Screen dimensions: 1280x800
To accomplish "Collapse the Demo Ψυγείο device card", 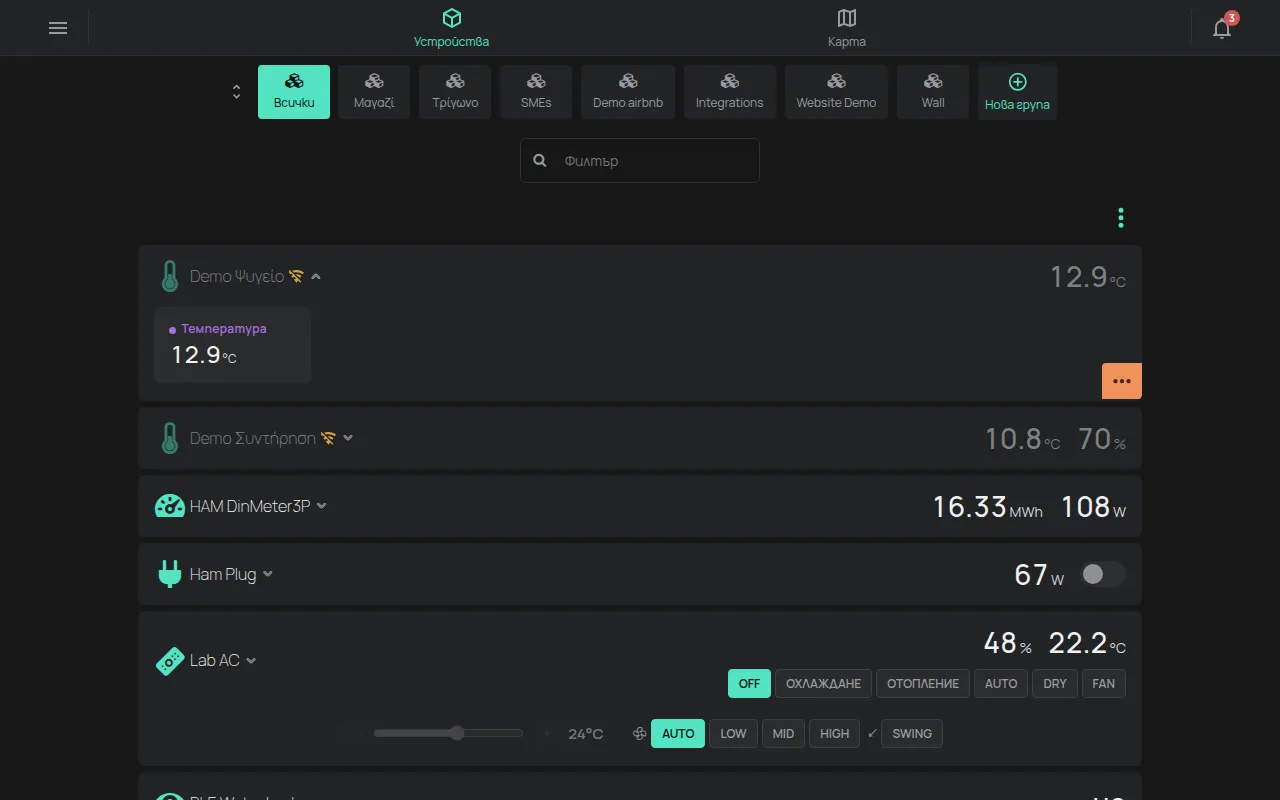I will tap(316, 276).
